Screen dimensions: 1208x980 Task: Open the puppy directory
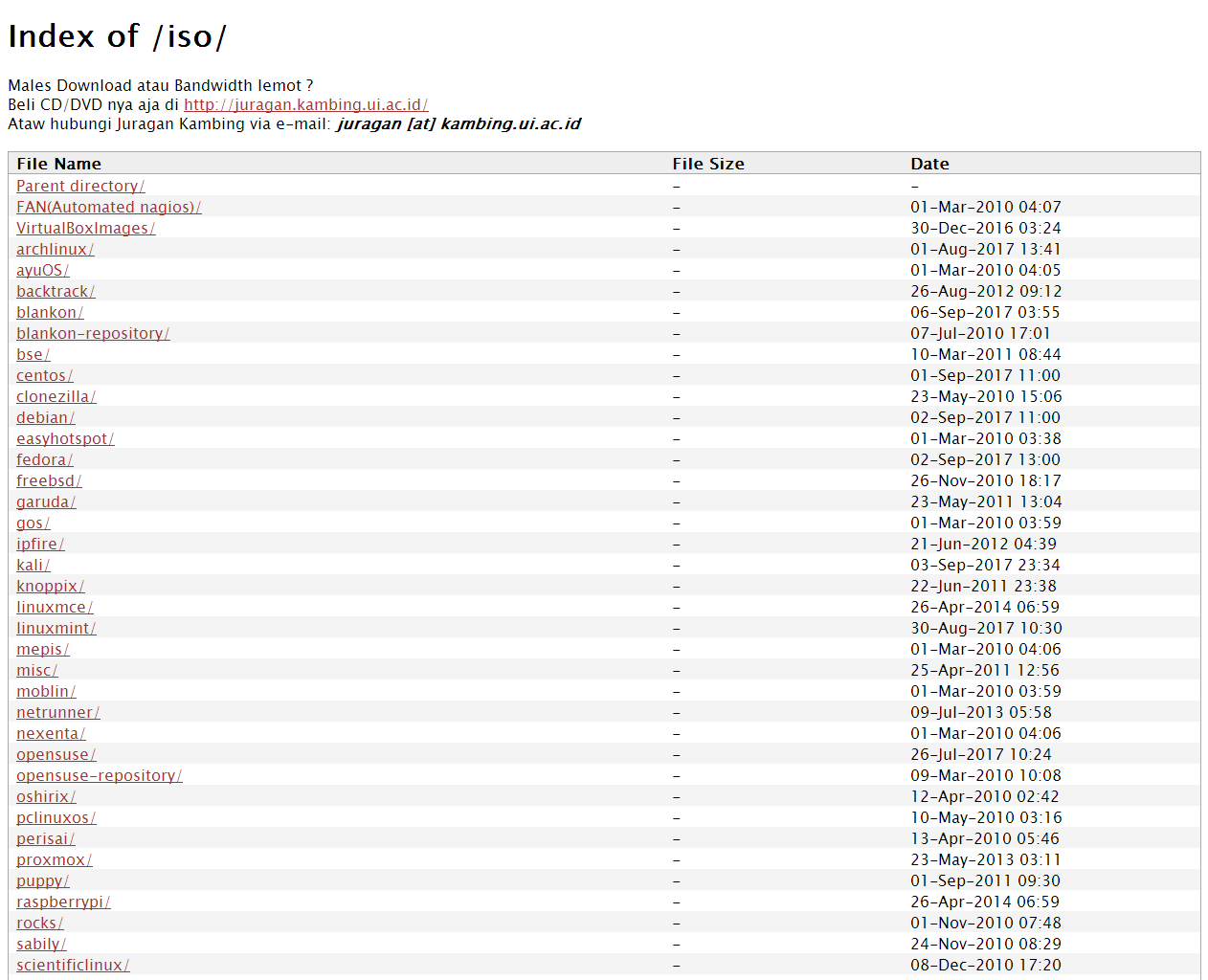click(42, 880)
